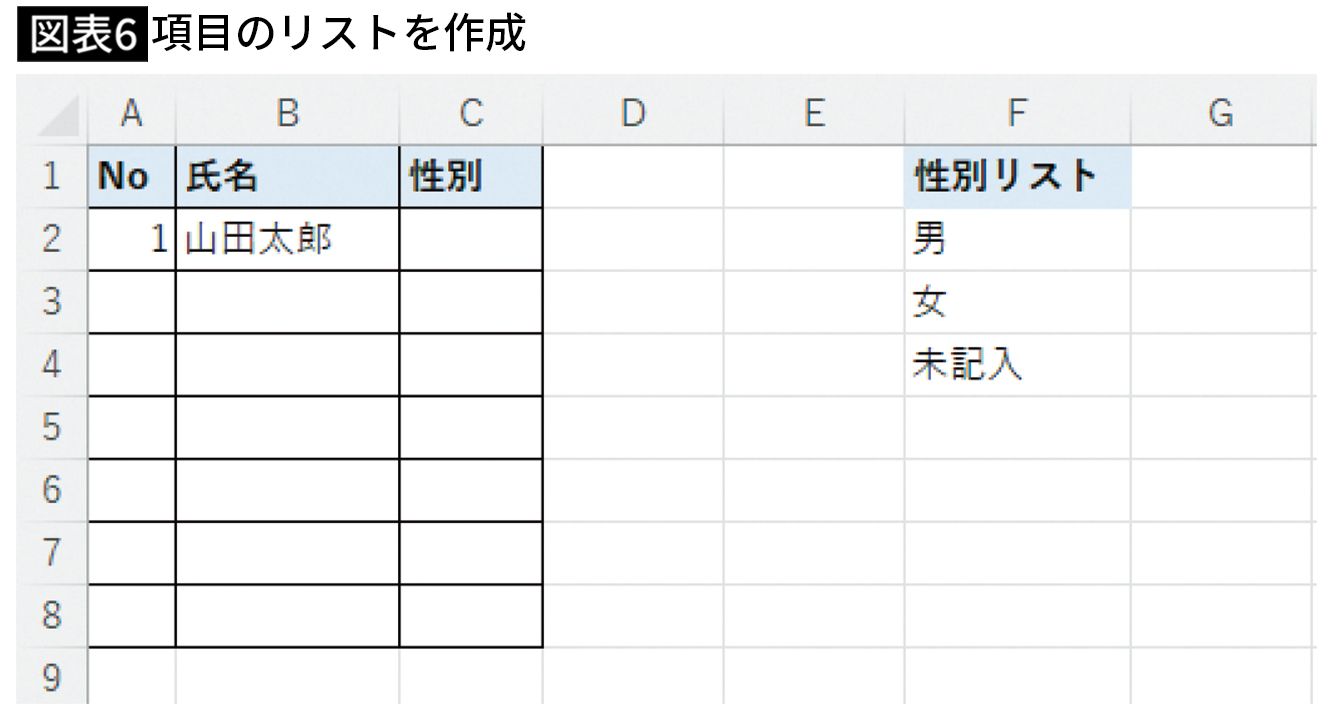
Task: Select column C header
Action: (471, 115)
